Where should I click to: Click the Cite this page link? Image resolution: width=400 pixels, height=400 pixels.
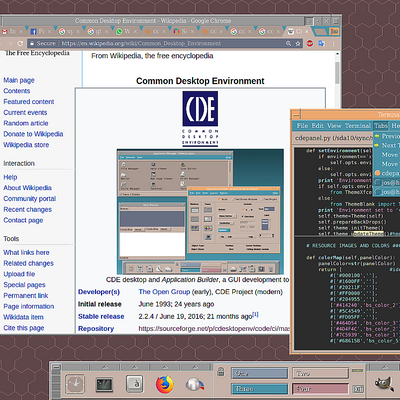pyautogui.click(x=24, y=328)
